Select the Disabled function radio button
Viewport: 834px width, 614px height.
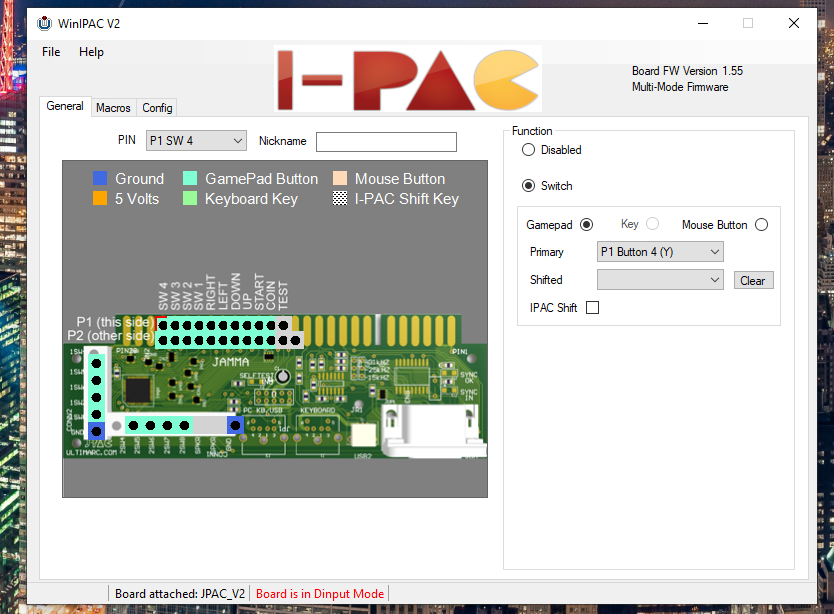click(x=528, y=150)
